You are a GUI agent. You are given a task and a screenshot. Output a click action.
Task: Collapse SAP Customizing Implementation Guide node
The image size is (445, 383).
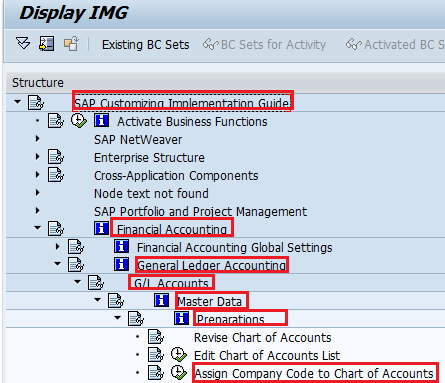point(18,102)
